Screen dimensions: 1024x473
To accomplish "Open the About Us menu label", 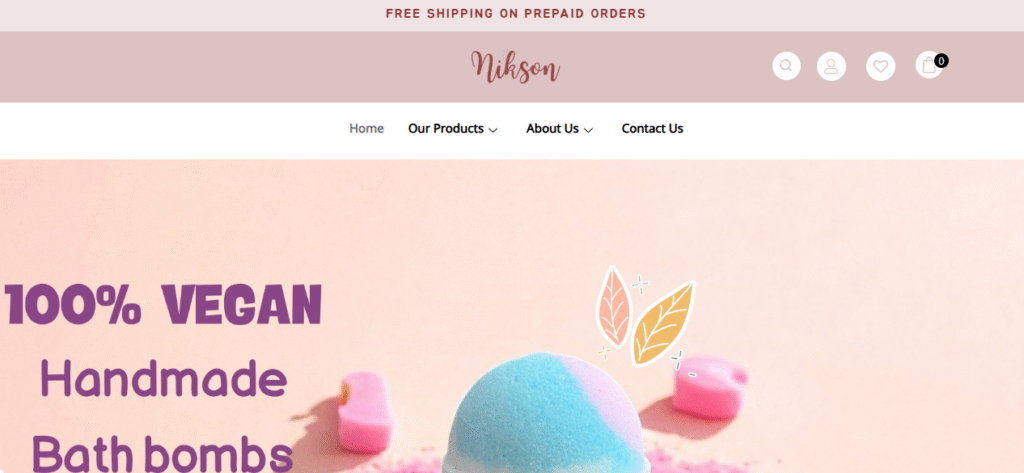I will click(552, 129).
